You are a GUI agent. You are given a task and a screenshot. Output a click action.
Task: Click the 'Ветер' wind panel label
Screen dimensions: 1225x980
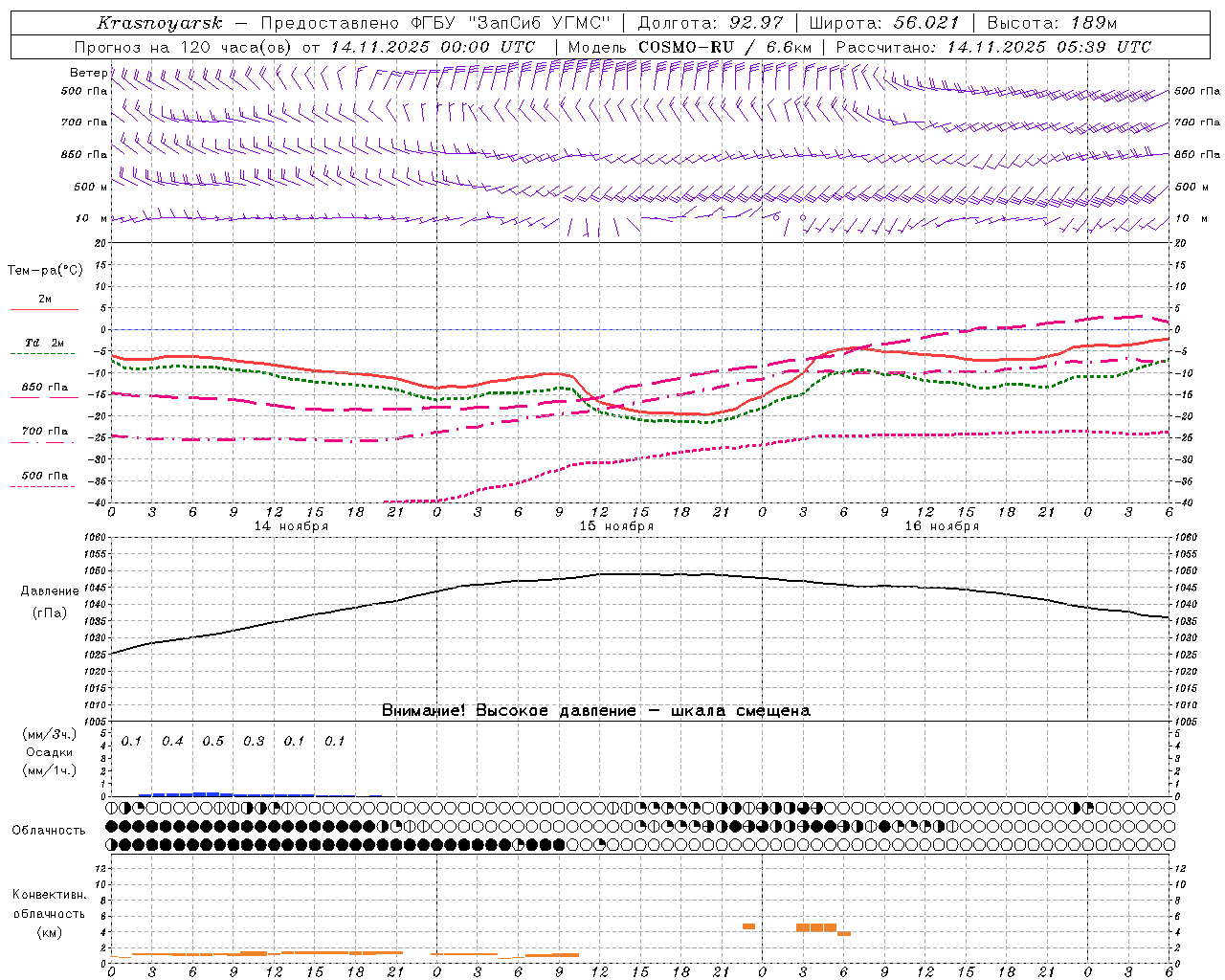pyautogui.click(x=89, y=73)
